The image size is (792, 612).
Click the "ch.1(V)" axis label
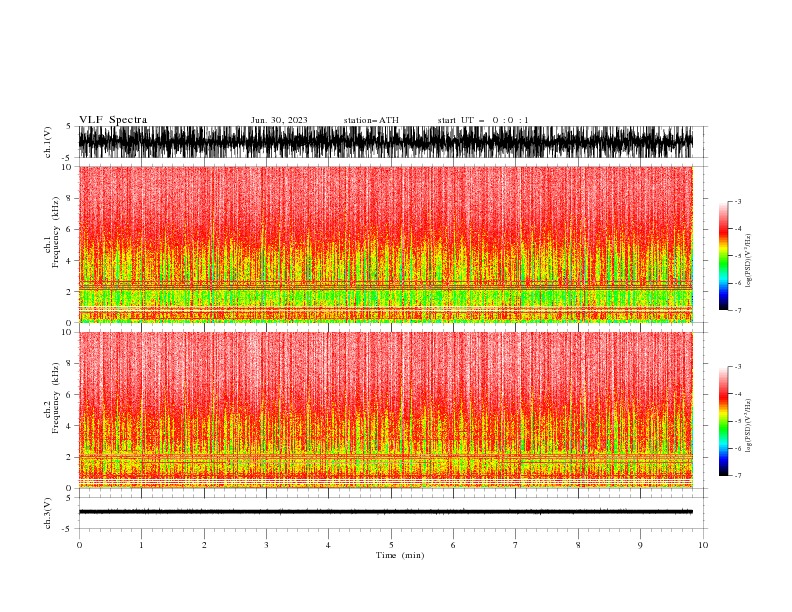tap(48, 142)
